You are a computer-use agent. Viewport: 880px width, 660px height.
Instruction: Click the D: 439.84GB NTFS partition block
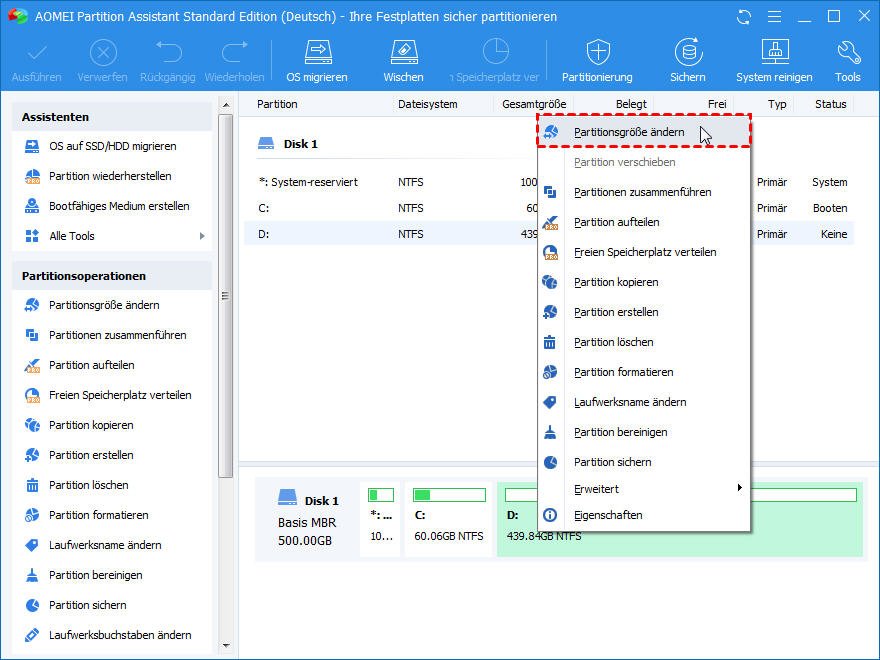(680, 519)
